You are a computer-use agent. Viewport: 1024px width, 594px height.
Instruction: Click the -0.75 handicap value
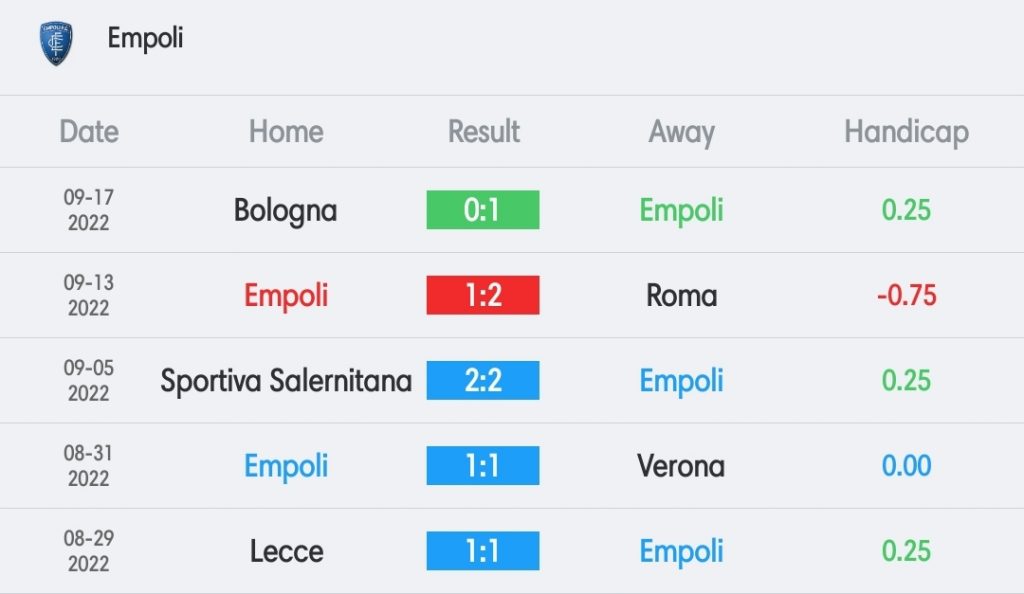[x=906, y=296]
